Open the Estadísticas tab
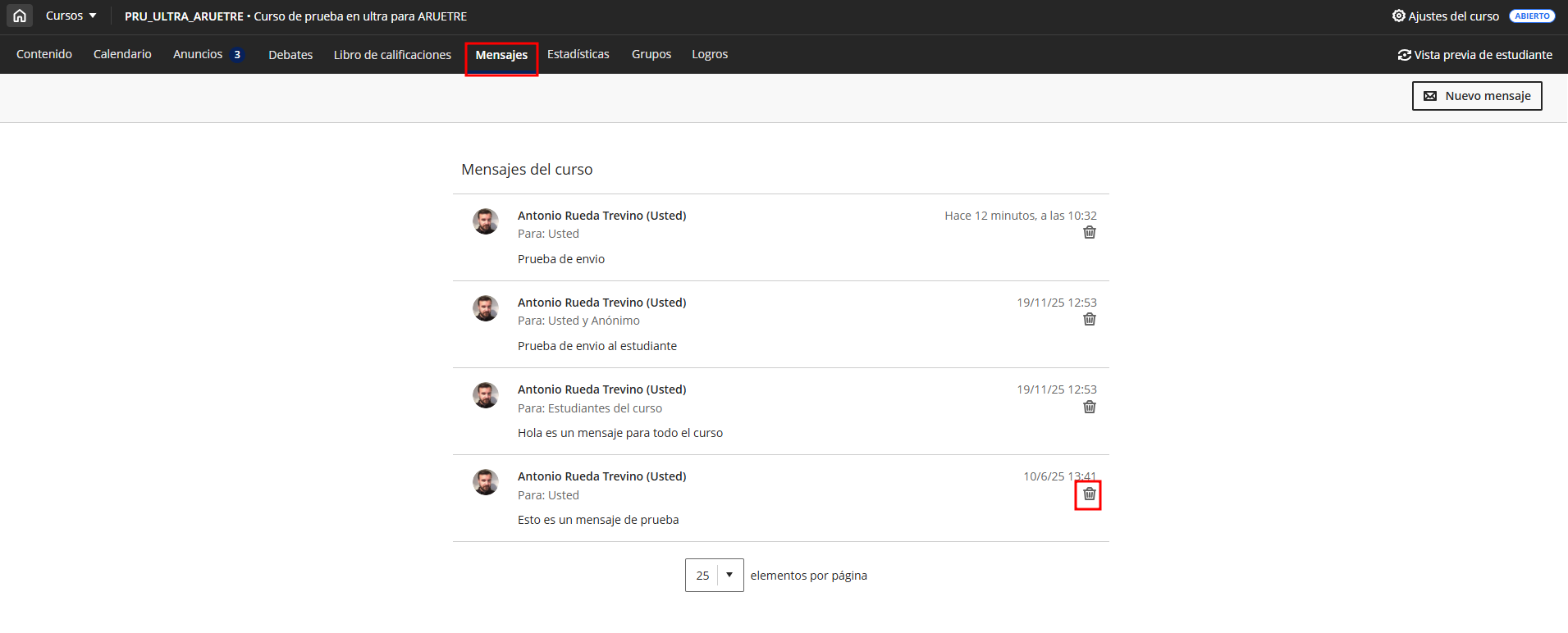 (x=578, y=54)
